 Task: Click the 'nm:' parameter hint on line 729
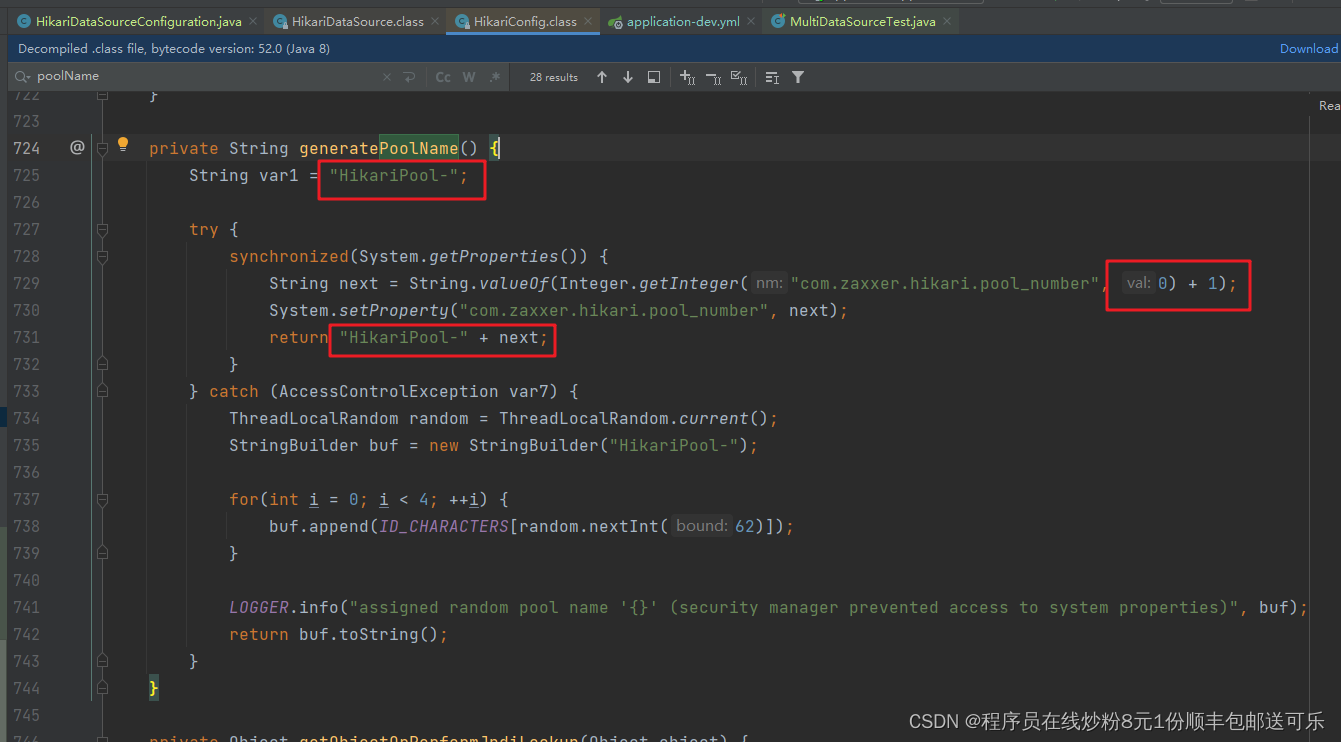point(769,283)
